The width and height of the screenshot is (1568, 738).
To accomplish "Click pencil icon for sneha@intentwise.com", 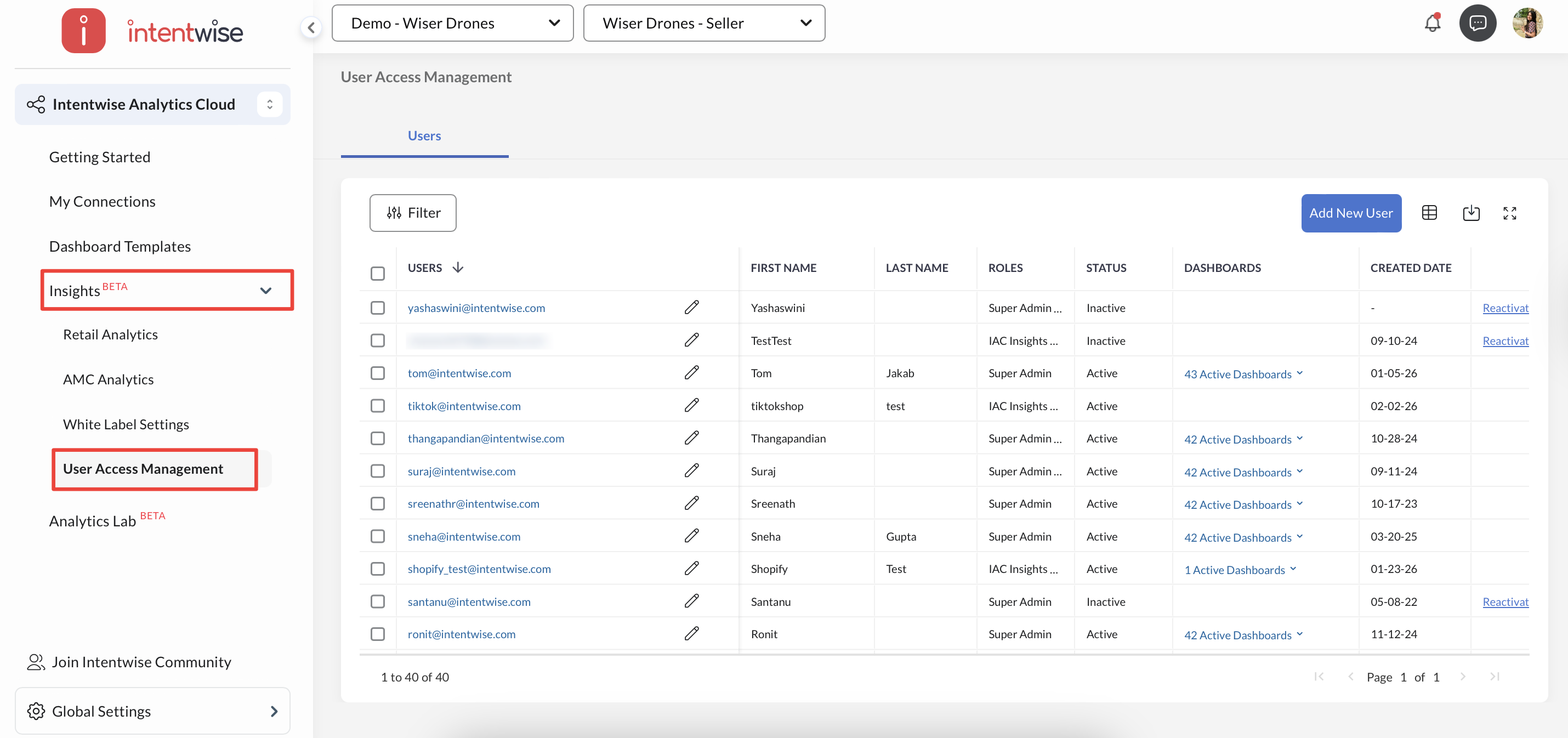I will [691, 536].
